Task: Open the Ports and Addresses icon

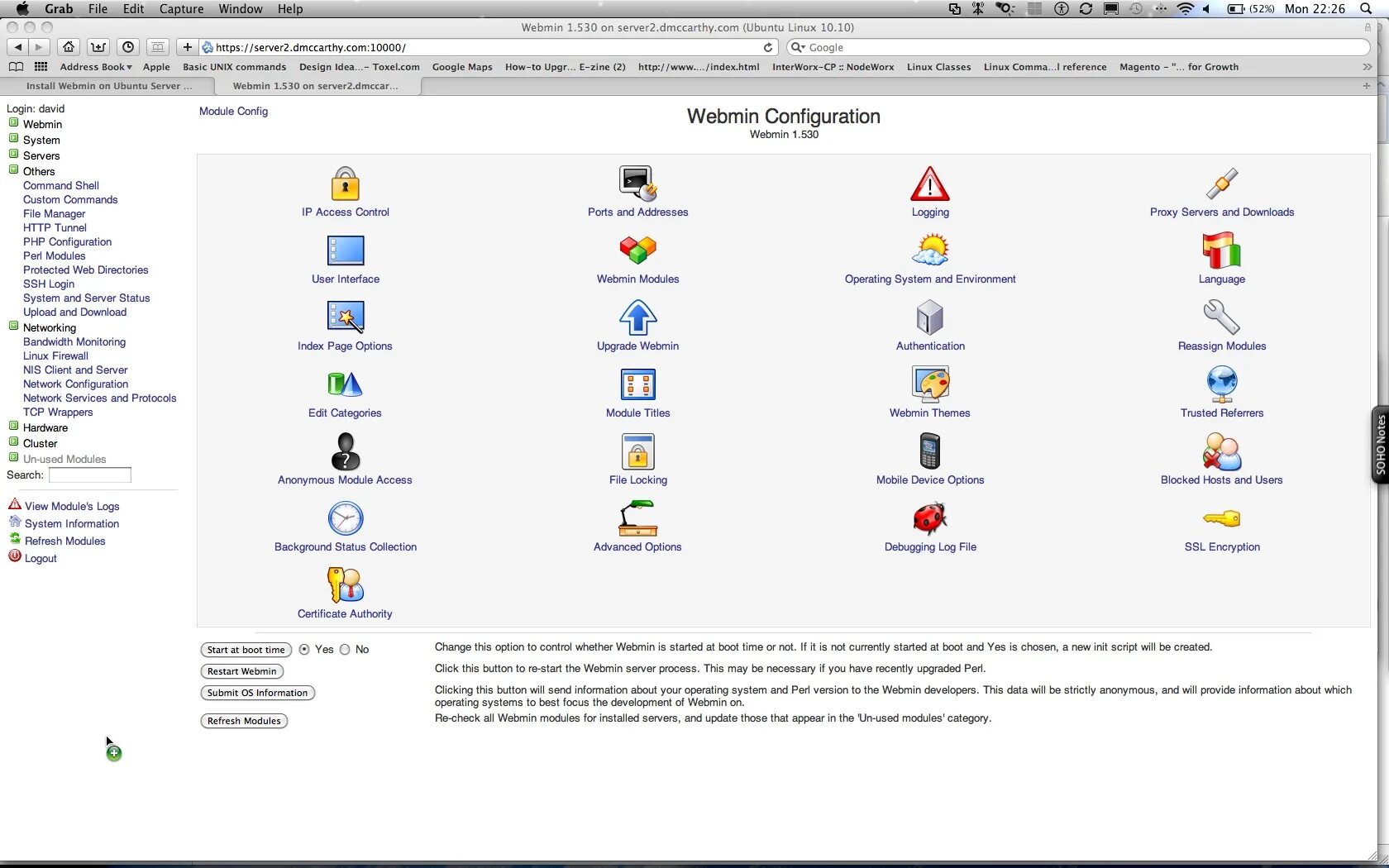Action: click(x=637, y=184)
